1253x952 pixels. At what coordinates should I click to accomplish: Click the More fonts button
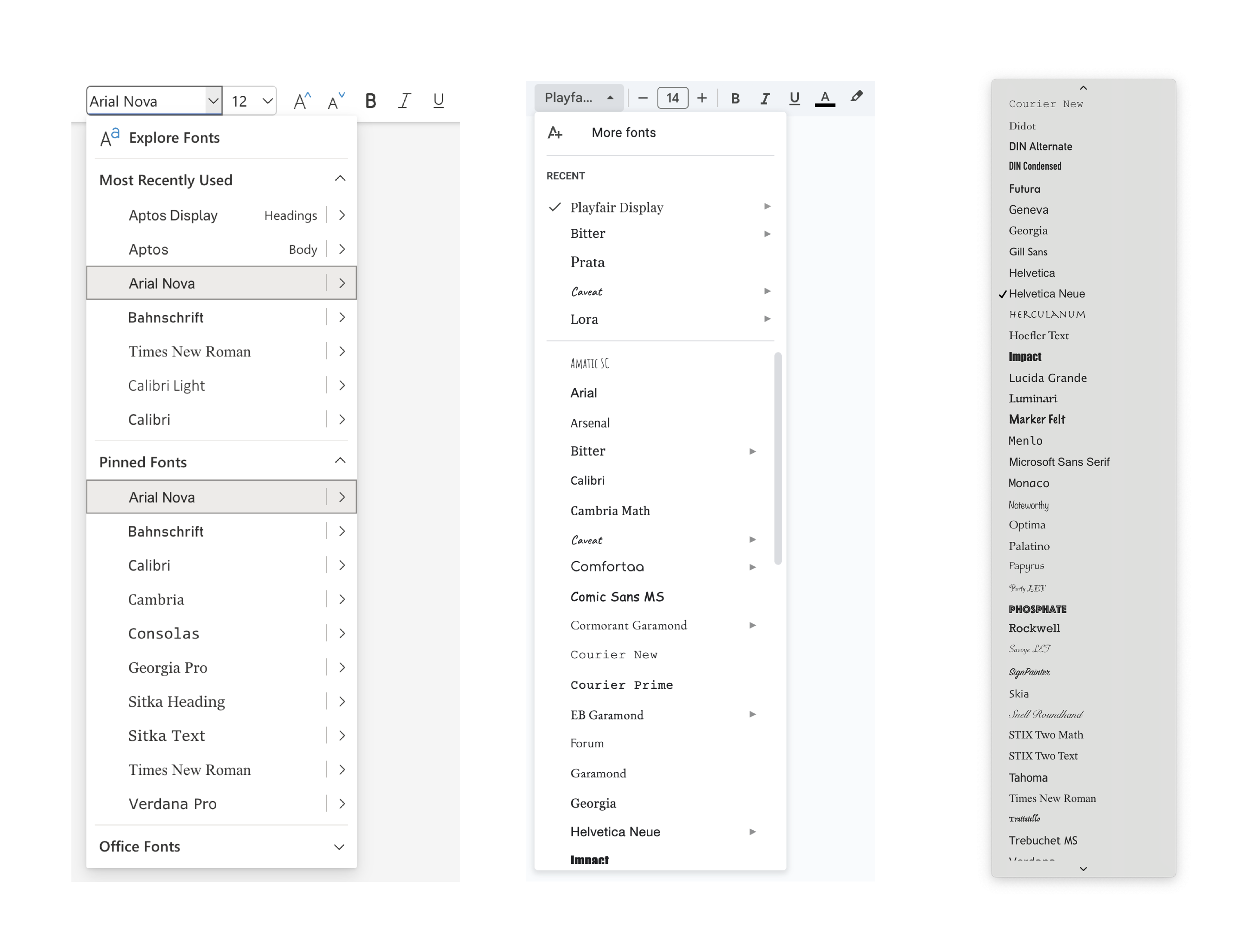click(623, 132)
